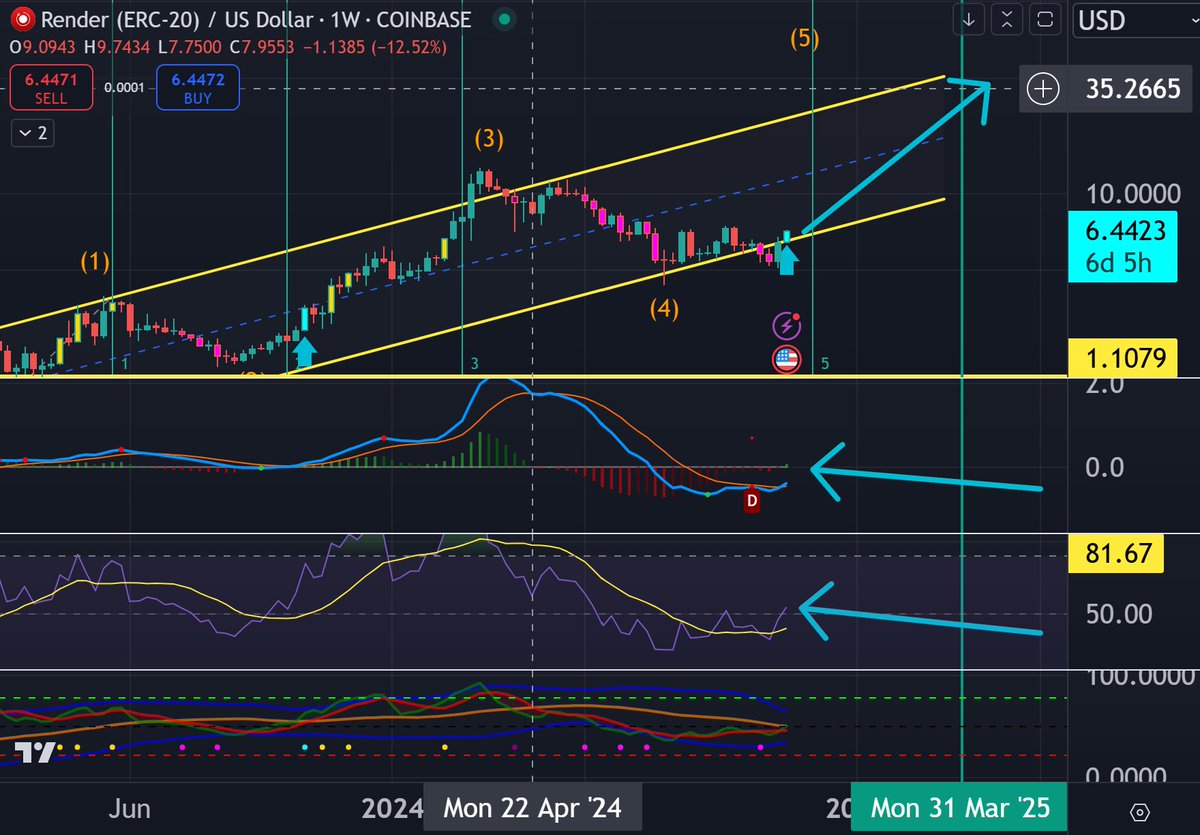Click the US flag economic event icon

point(786,360)
